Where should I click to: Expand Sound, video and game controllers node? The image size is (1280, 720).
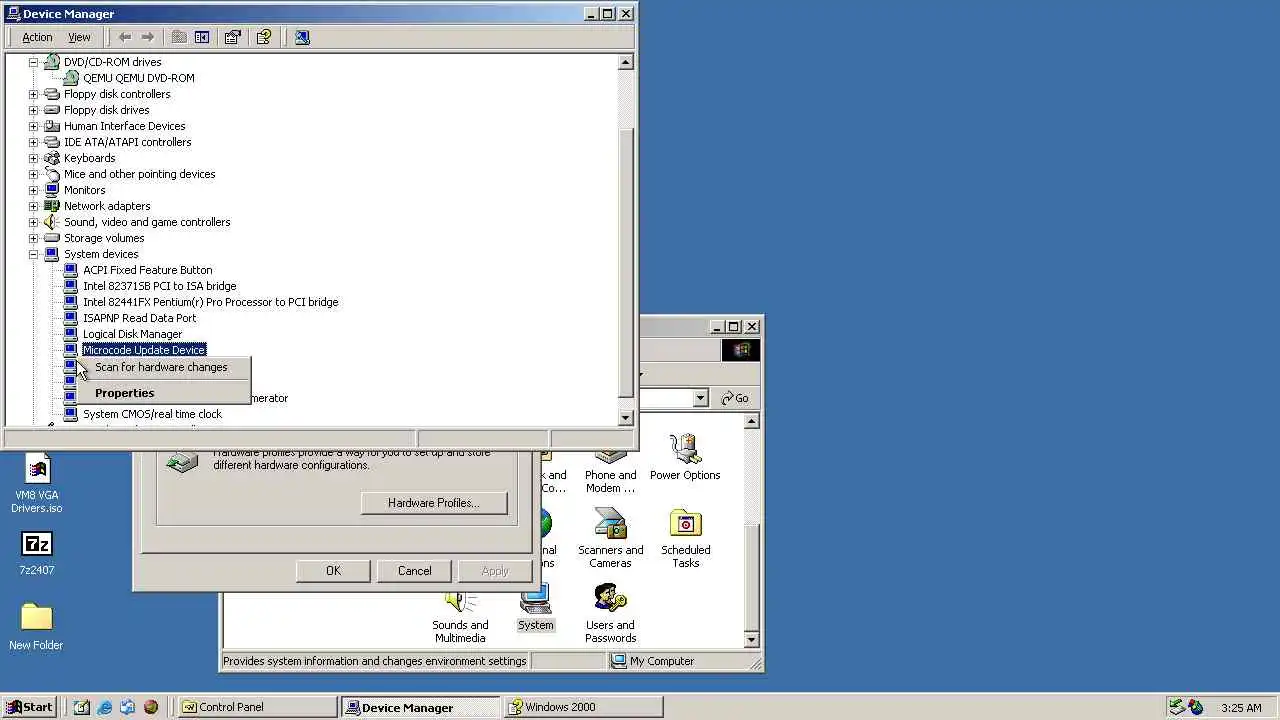(x=33, y=222)
